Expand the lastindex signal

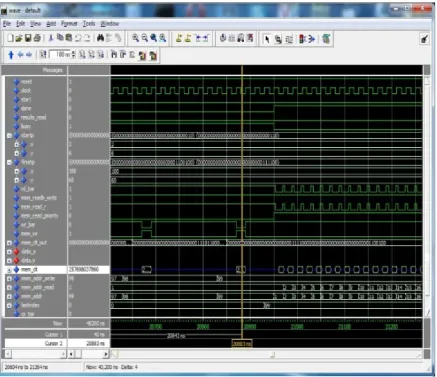tap(9, 305)
